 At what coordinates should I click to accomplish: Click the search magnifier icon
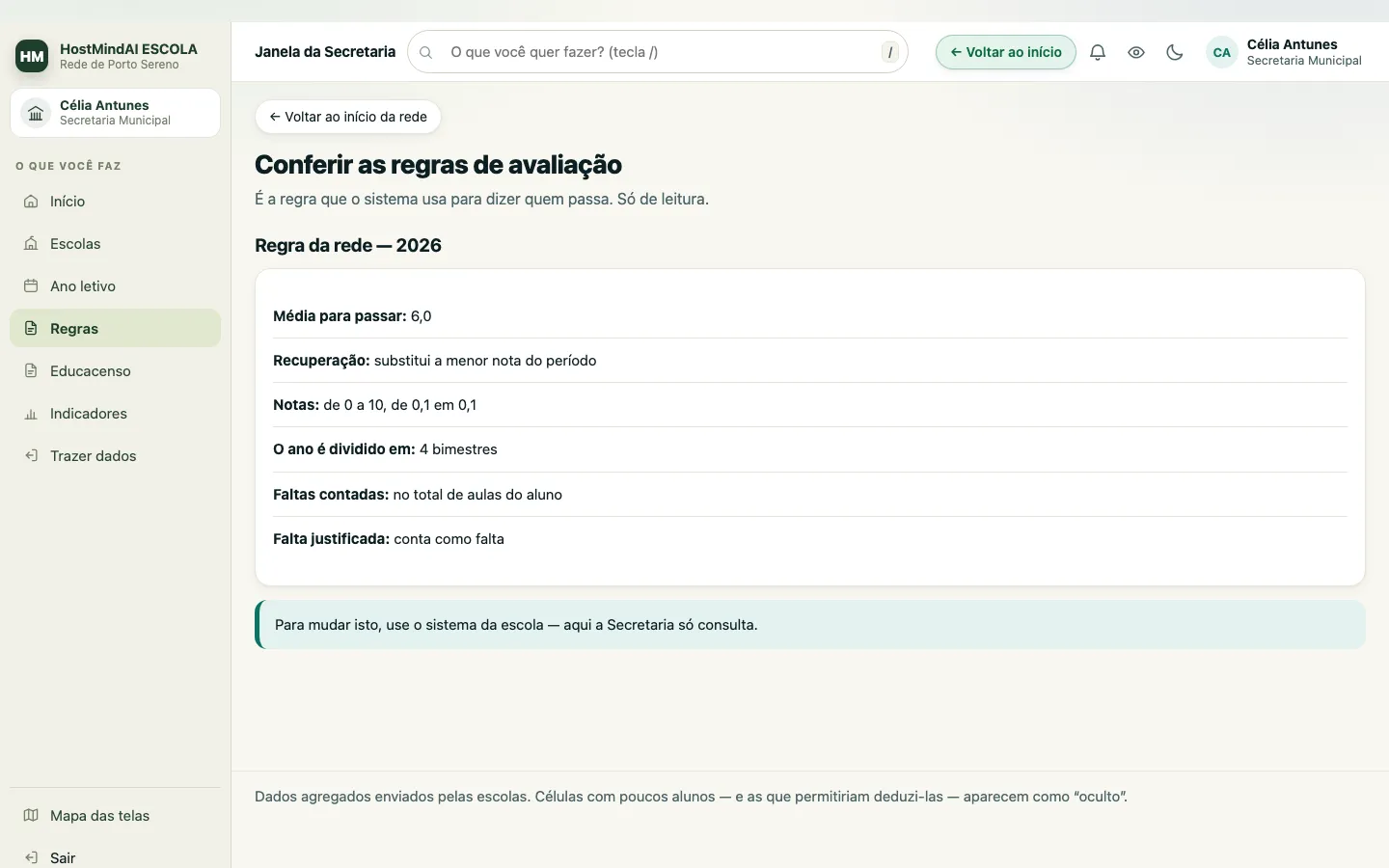(x=425, y=52)
